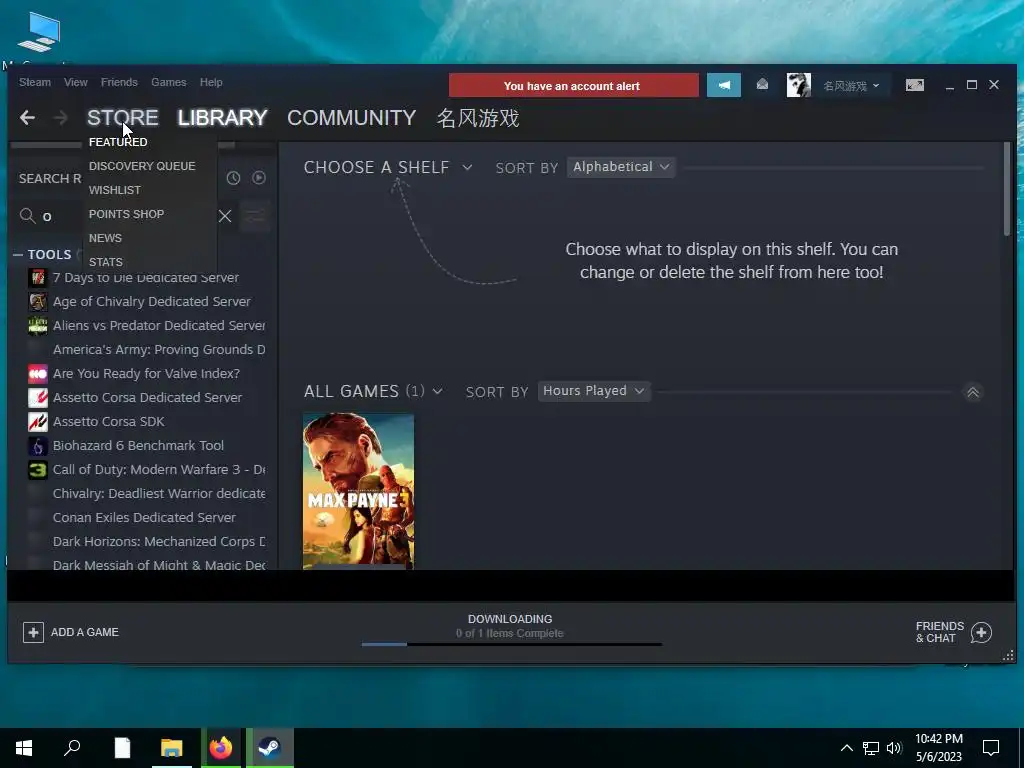Viewport: 1024px width, 768px height.
Task: Select 7 Days to Die Dedicated Server
Action: click(146, 278)
